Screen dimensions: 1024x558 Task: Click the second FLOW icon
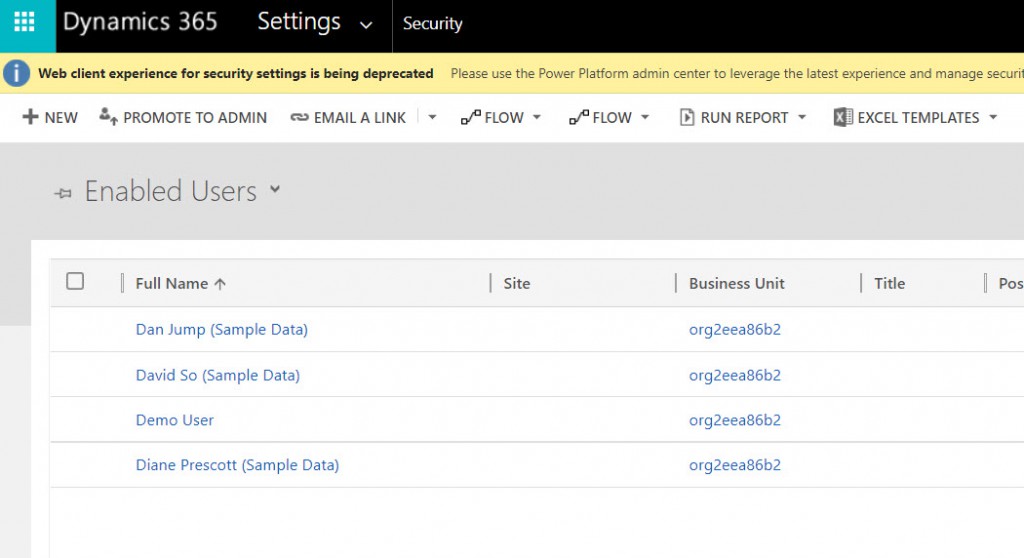pyautogui.click(x=579, y=117)
